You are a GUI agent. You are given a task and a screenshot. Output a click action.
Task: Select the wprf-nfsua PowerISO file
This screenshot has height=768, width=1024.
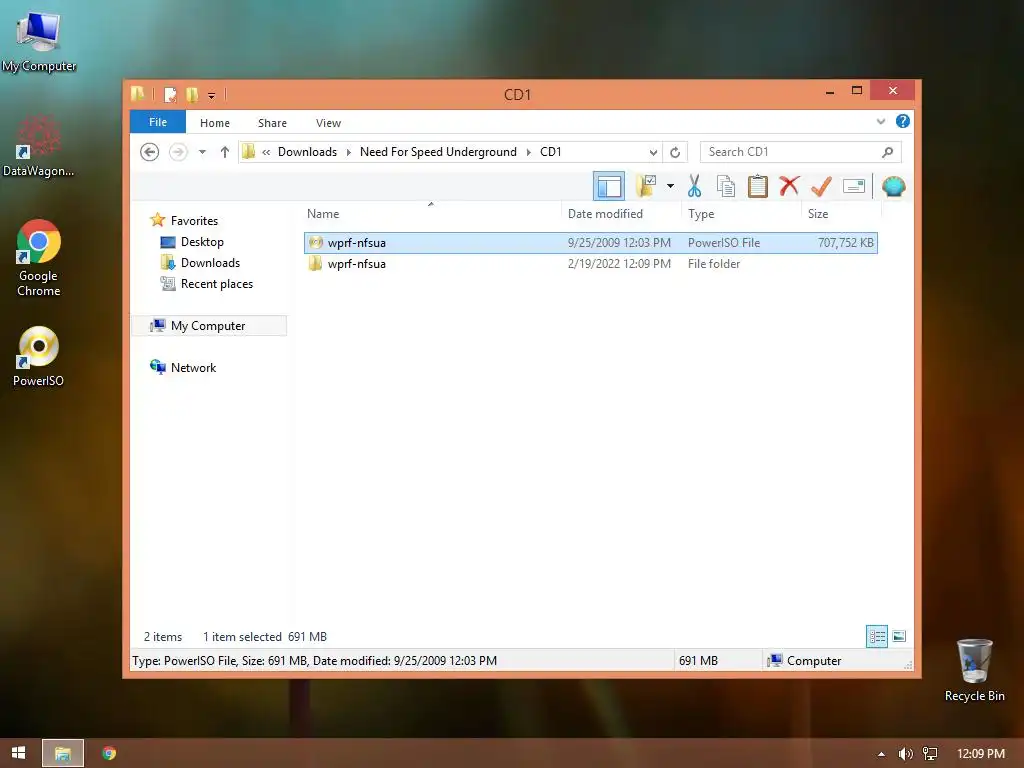coord(590,242)
